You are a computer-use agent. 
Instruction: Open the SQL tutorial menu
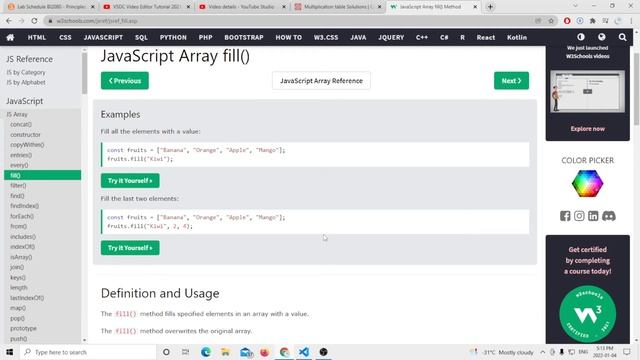tap(141, 37)
